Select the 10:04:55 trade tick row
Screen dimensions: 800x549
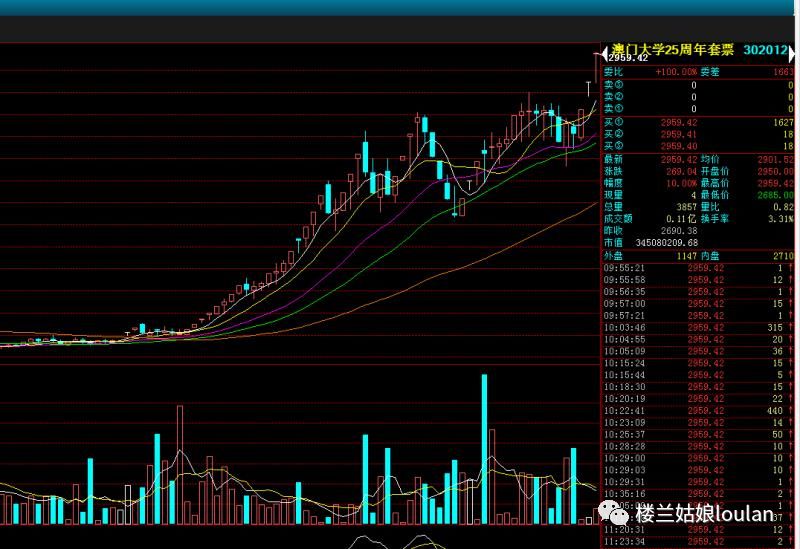(698, 339)
